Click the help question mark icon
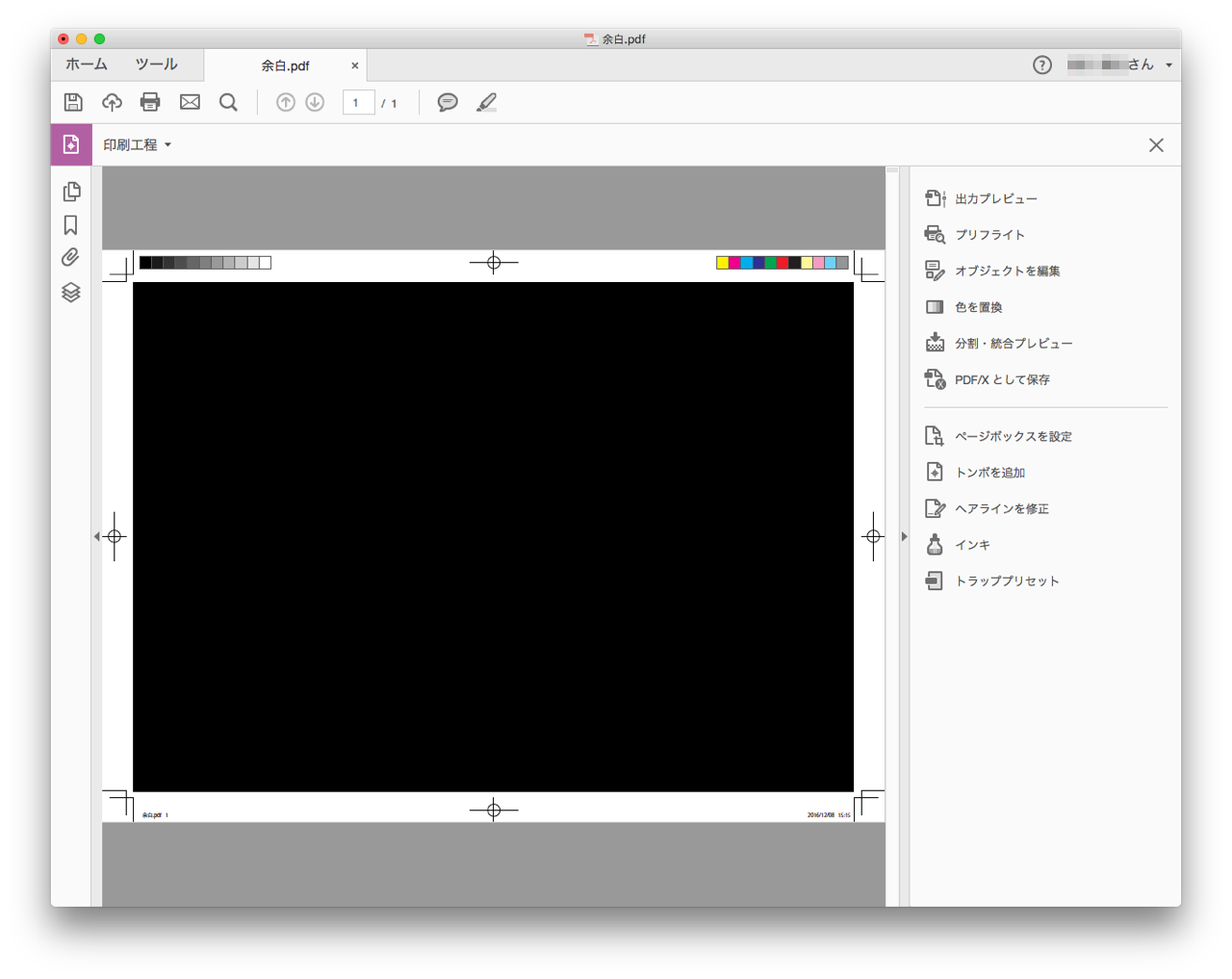1232x979 pixels. [x=1042, y=64]
